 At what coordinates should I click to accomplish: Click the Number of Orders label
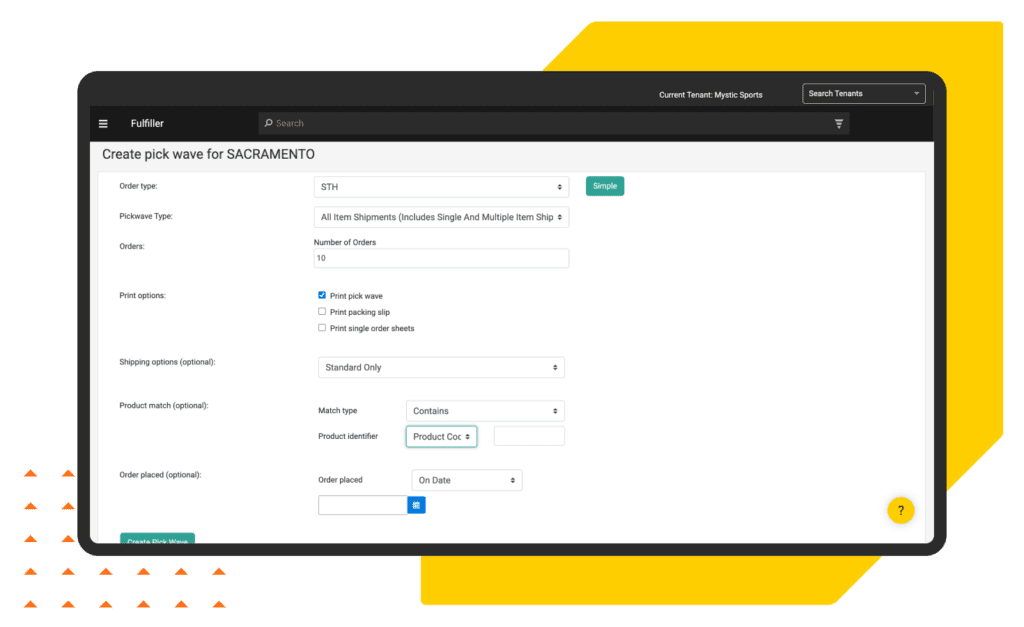coord(345,242)
